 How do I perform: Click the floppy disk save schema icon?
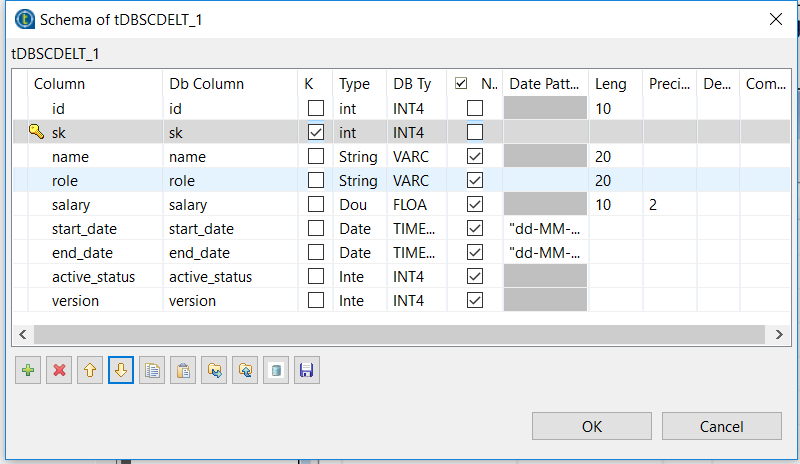(x=307, y=371)
